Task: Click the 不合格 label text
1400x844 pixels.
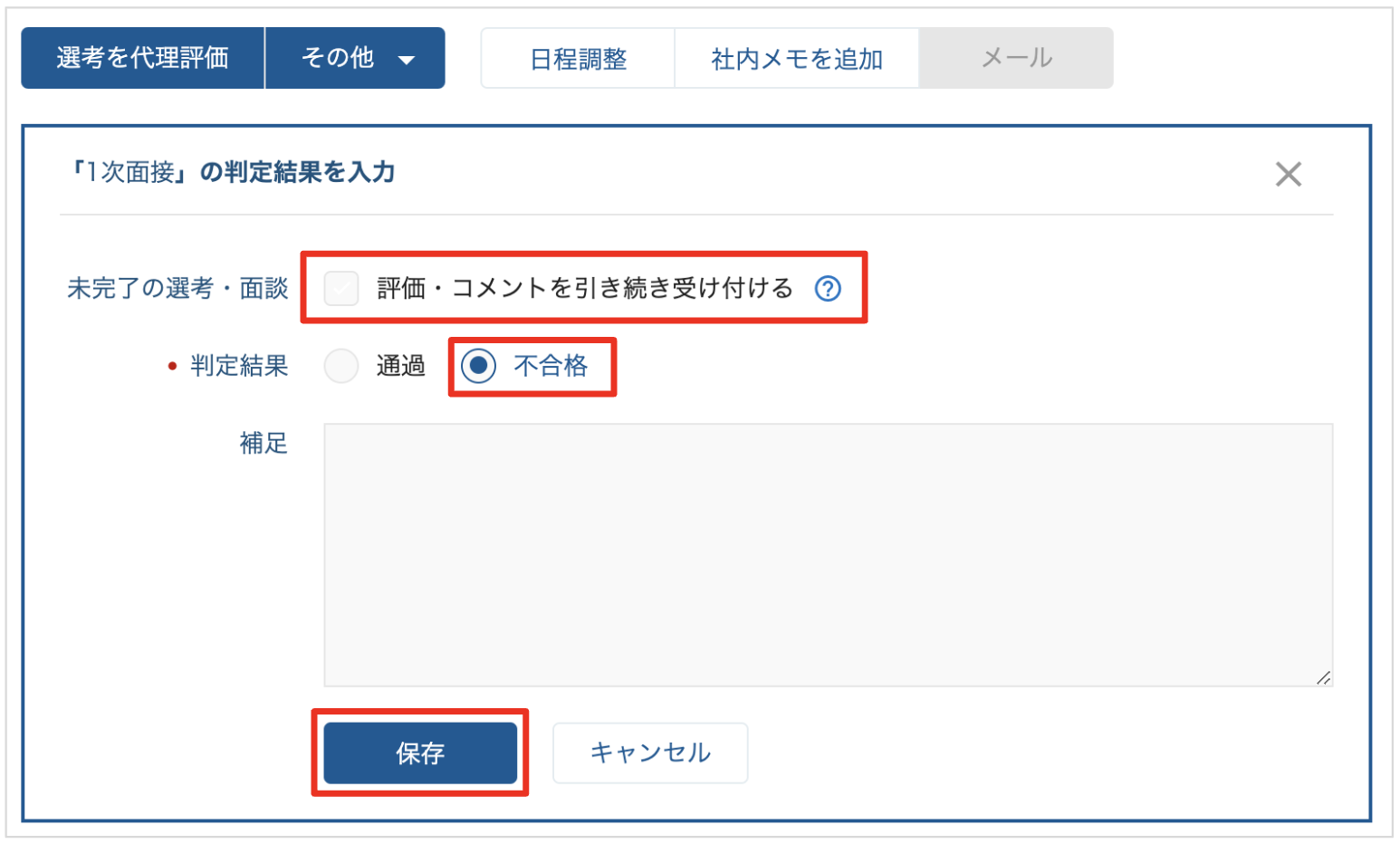Action: pyautogui.click(x=551, y=366)
